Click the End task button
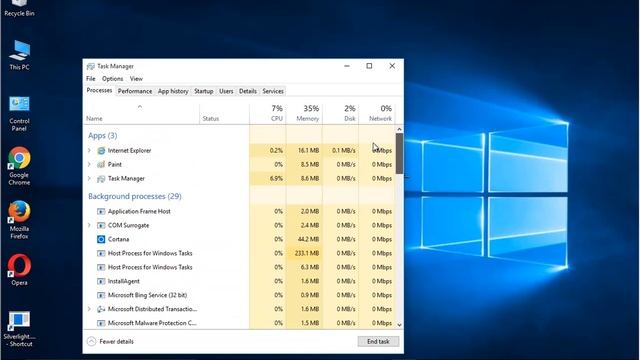Viewport: 640px width, 360px height. tap(378, 341)
